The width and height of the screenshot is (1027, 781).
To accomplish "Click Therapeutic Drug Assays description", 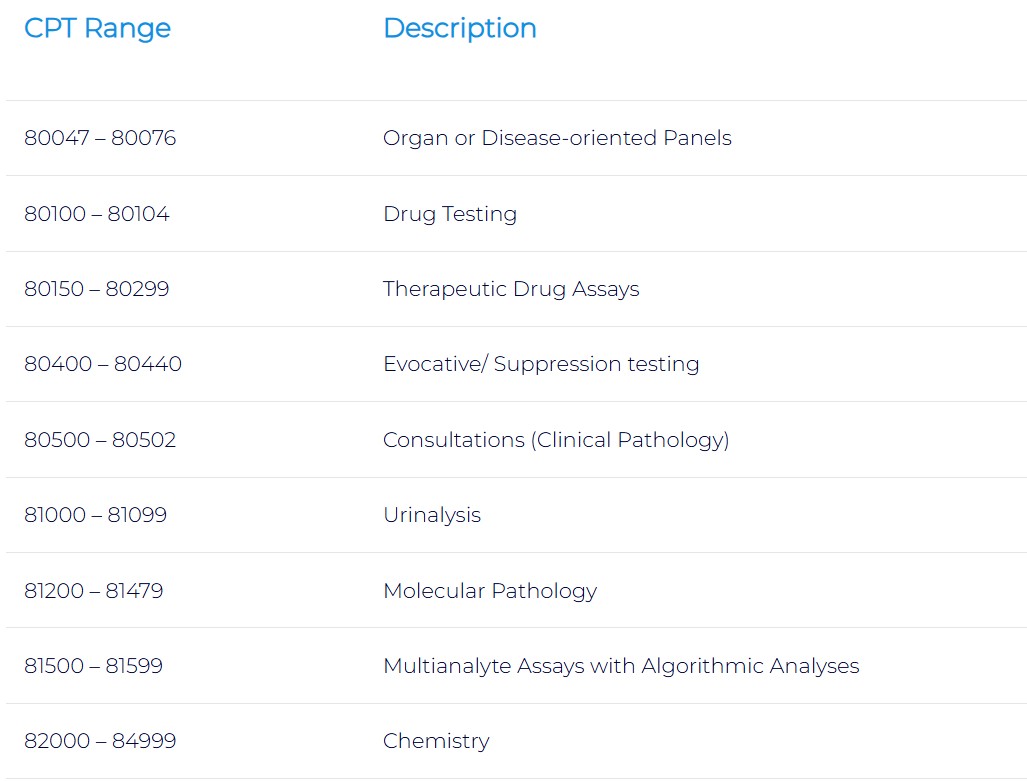I will (511, 289).
